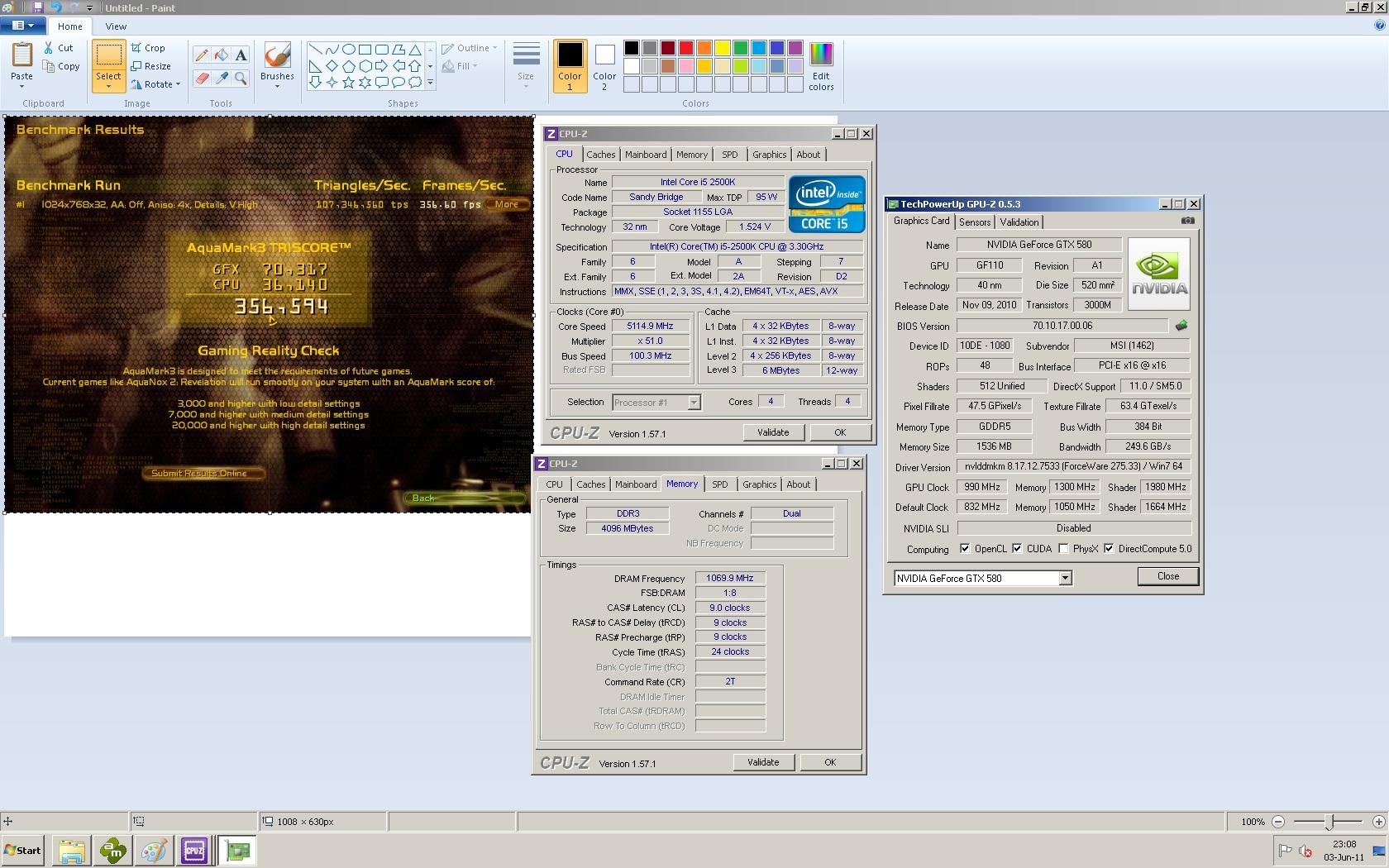Click OK in the top CPU-Z window
Screen dimensions: 1389x868
(840, 432)
